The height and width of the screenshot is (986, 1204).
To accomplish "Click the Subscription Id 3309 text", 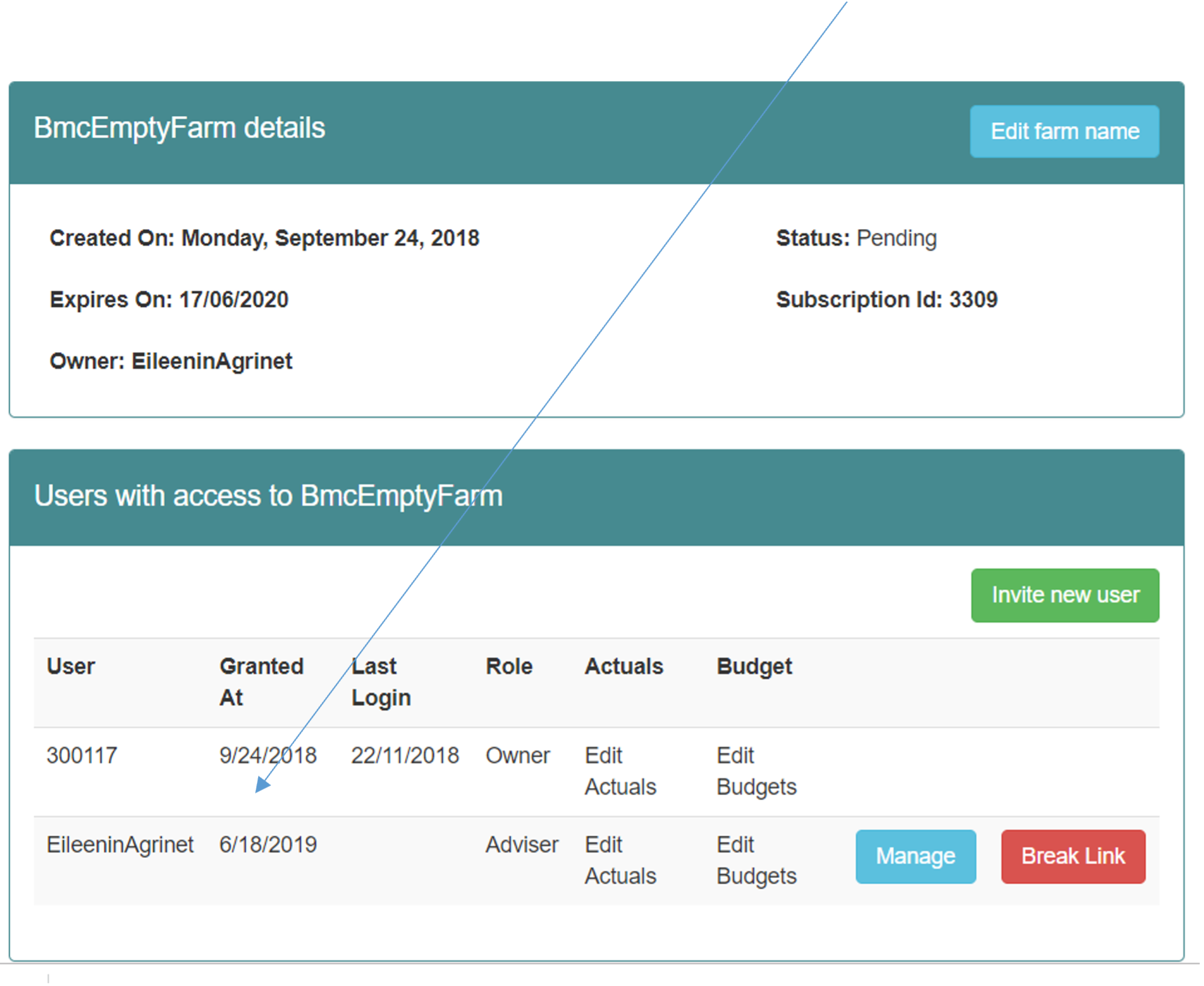I will coord(886,300).
